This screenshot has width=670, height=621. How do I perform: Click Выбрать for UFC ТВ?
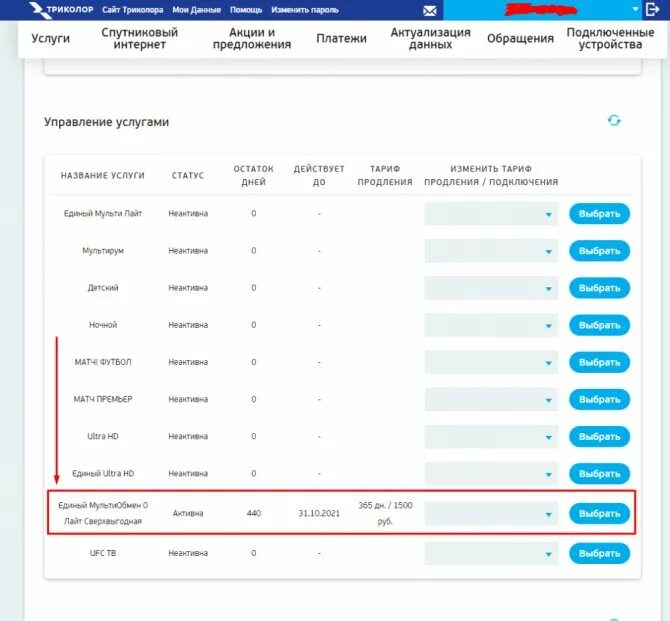pos(599,553)
